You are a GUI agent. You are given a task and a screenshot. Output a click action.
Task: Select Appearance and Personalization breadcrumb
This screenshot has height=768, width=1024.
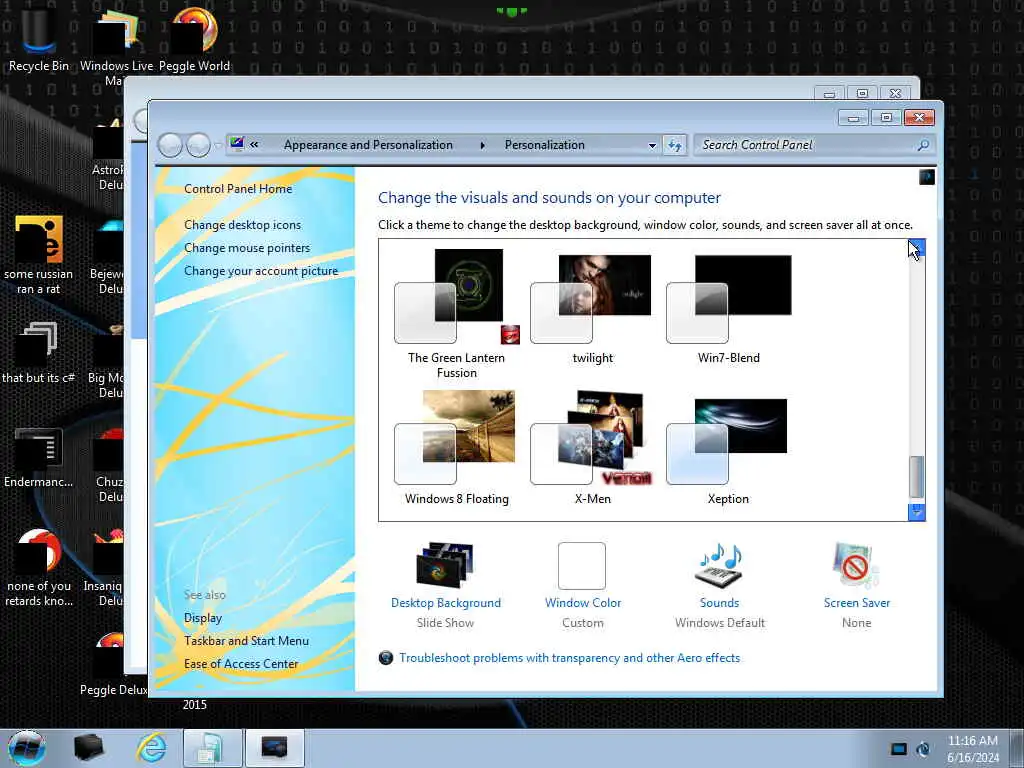tap(368, 145)
